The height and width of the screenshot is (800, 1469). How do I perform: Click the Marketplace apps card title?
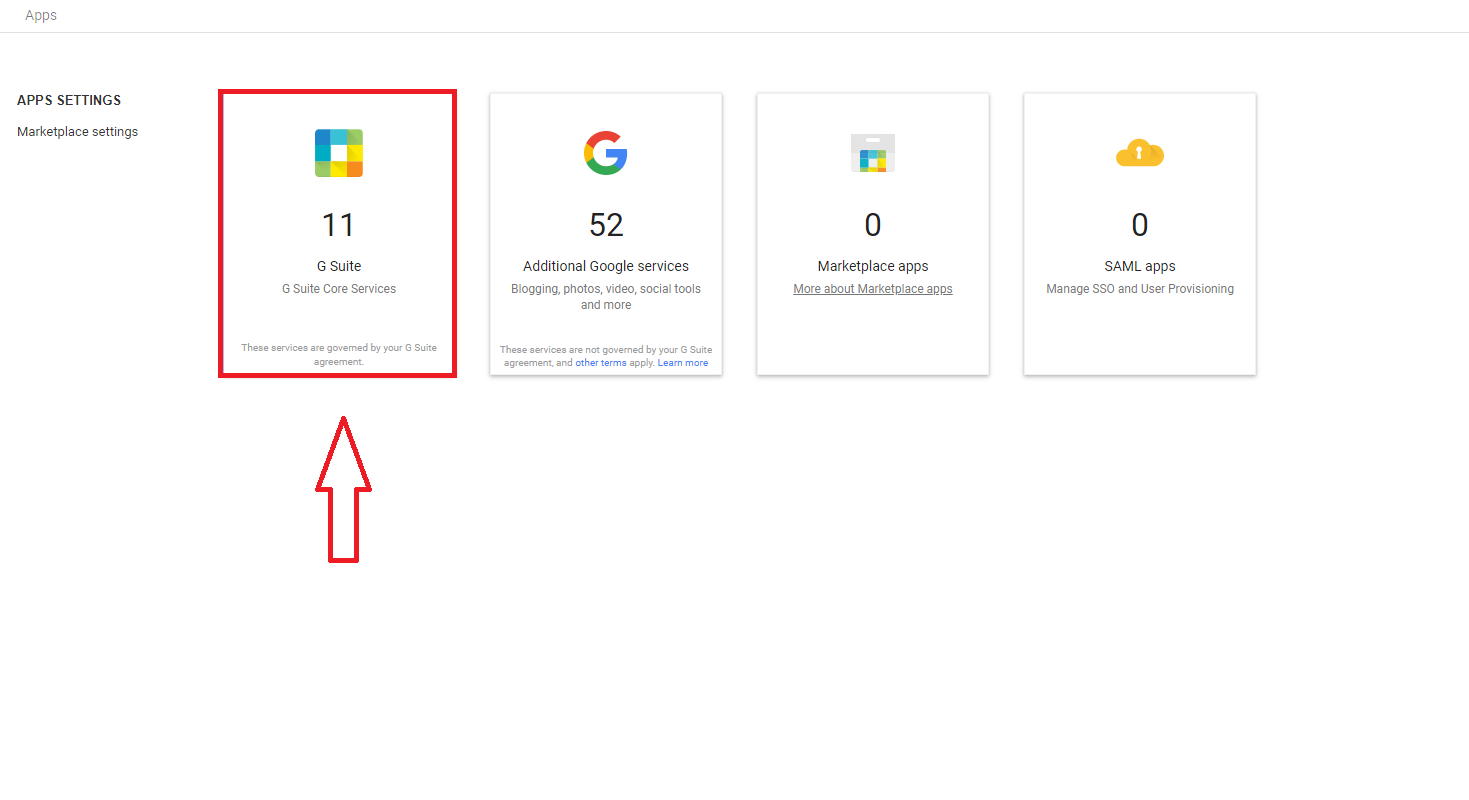coord(873,266)
